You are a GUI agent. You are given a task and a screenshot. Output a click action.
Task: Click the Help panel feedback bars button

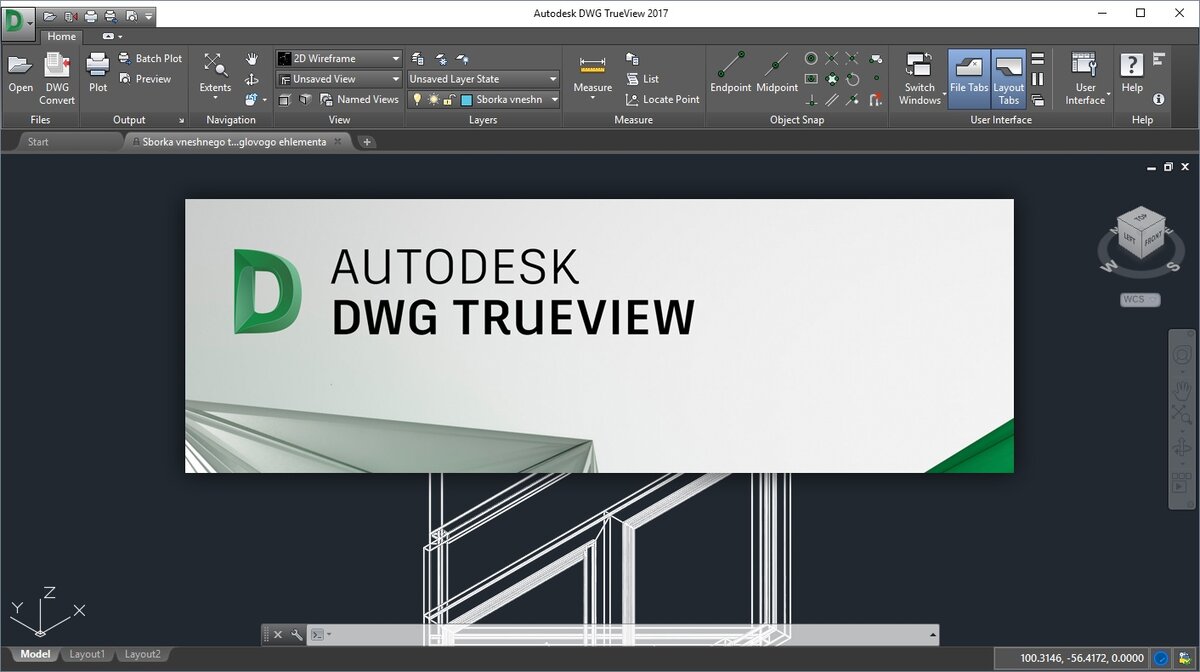coord(1159,59)
